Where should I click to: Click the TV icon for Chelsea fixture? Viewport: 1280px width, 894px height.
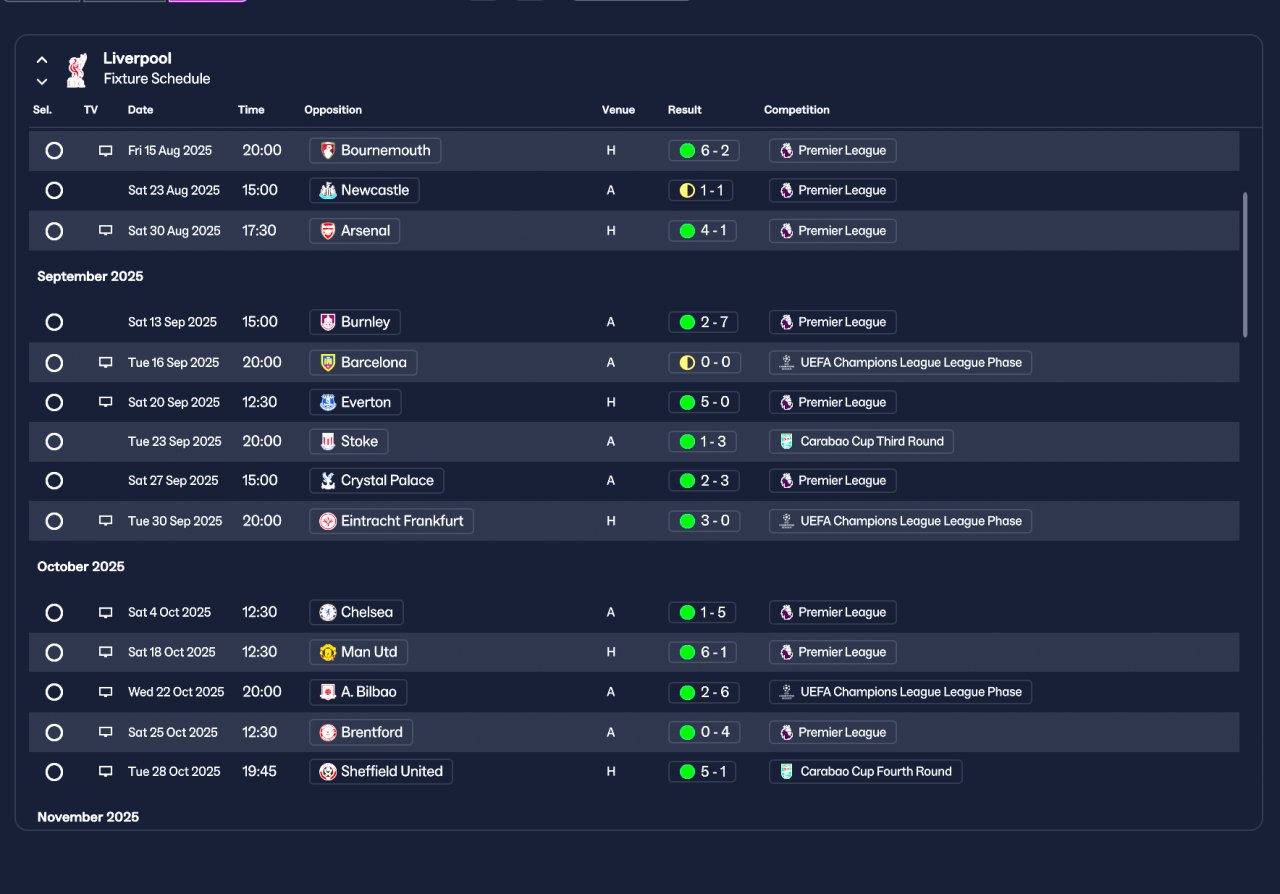(105, 613)
